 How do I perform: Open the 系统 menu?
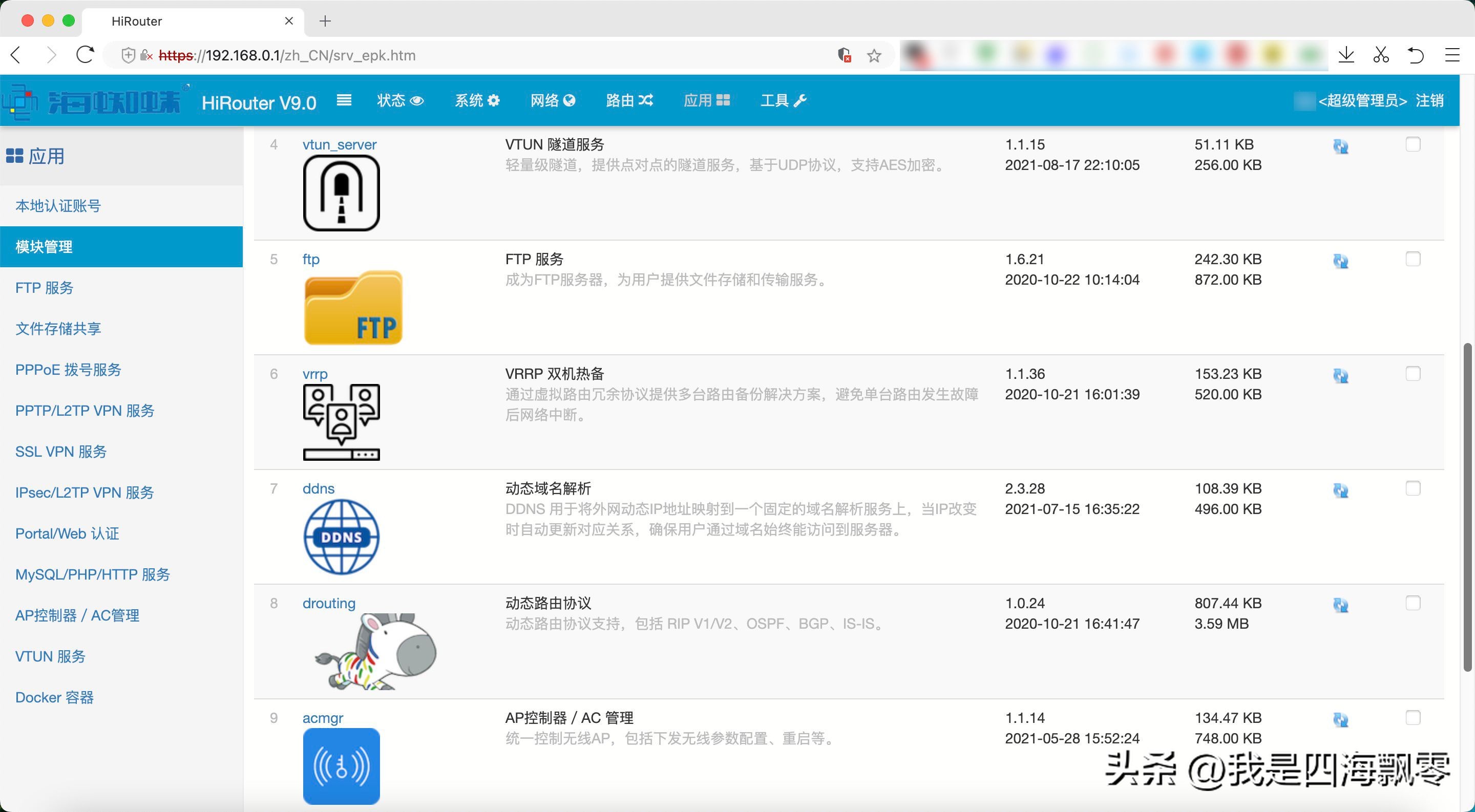[x=477, y=100]
